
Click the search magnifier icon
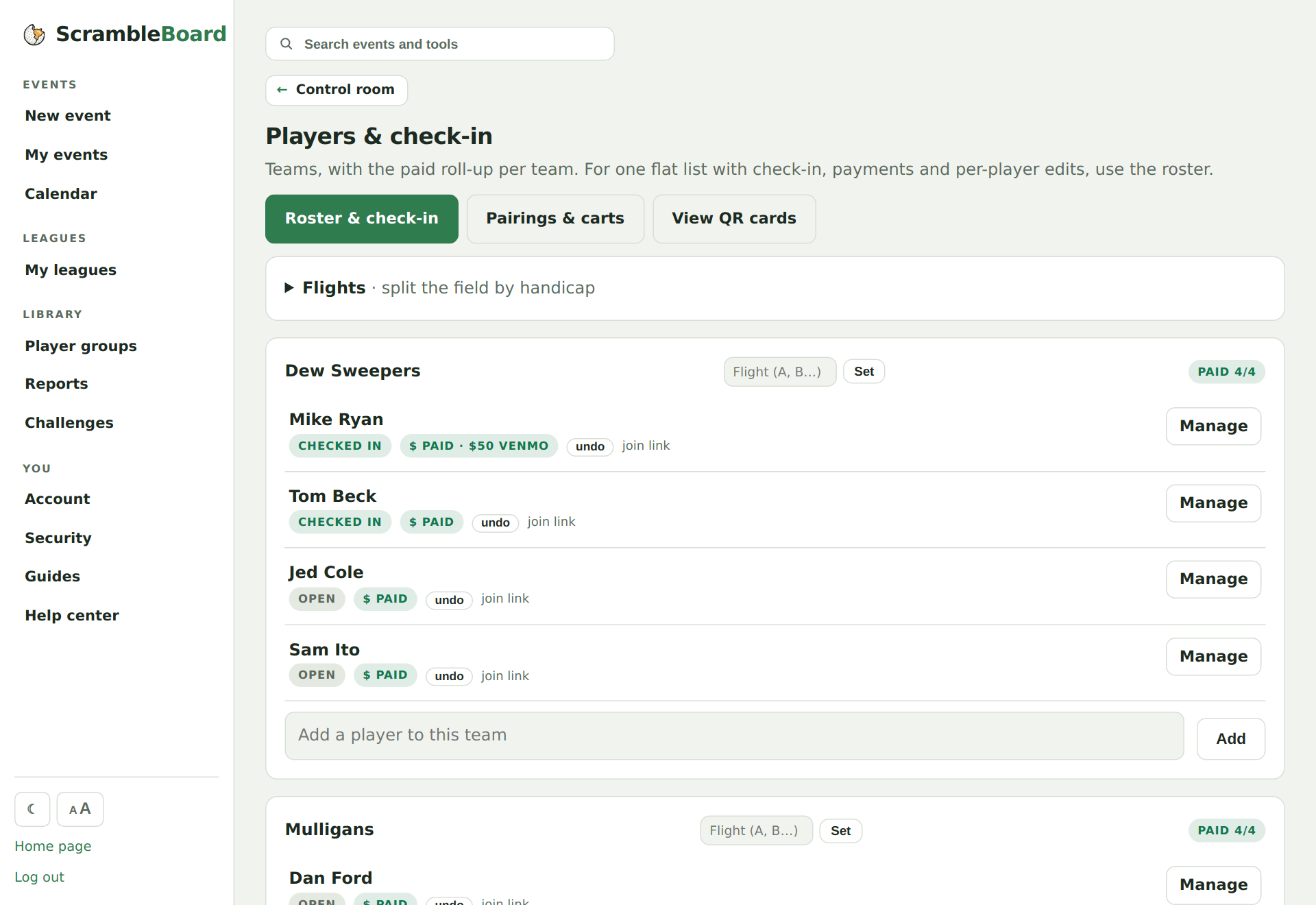287,44
